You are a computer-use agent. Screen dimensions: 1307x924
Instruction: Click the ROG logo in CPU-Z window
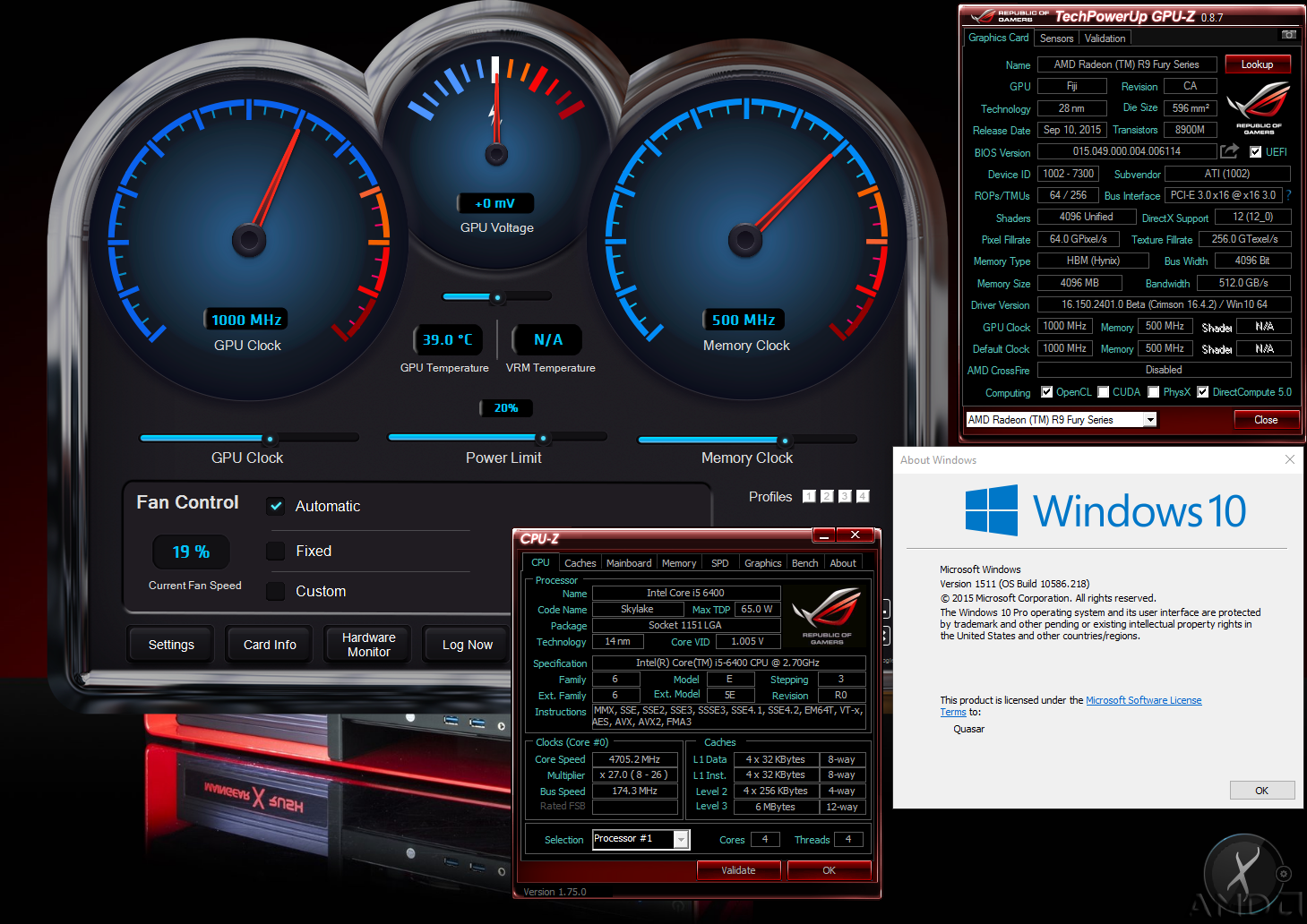point(826,615)
